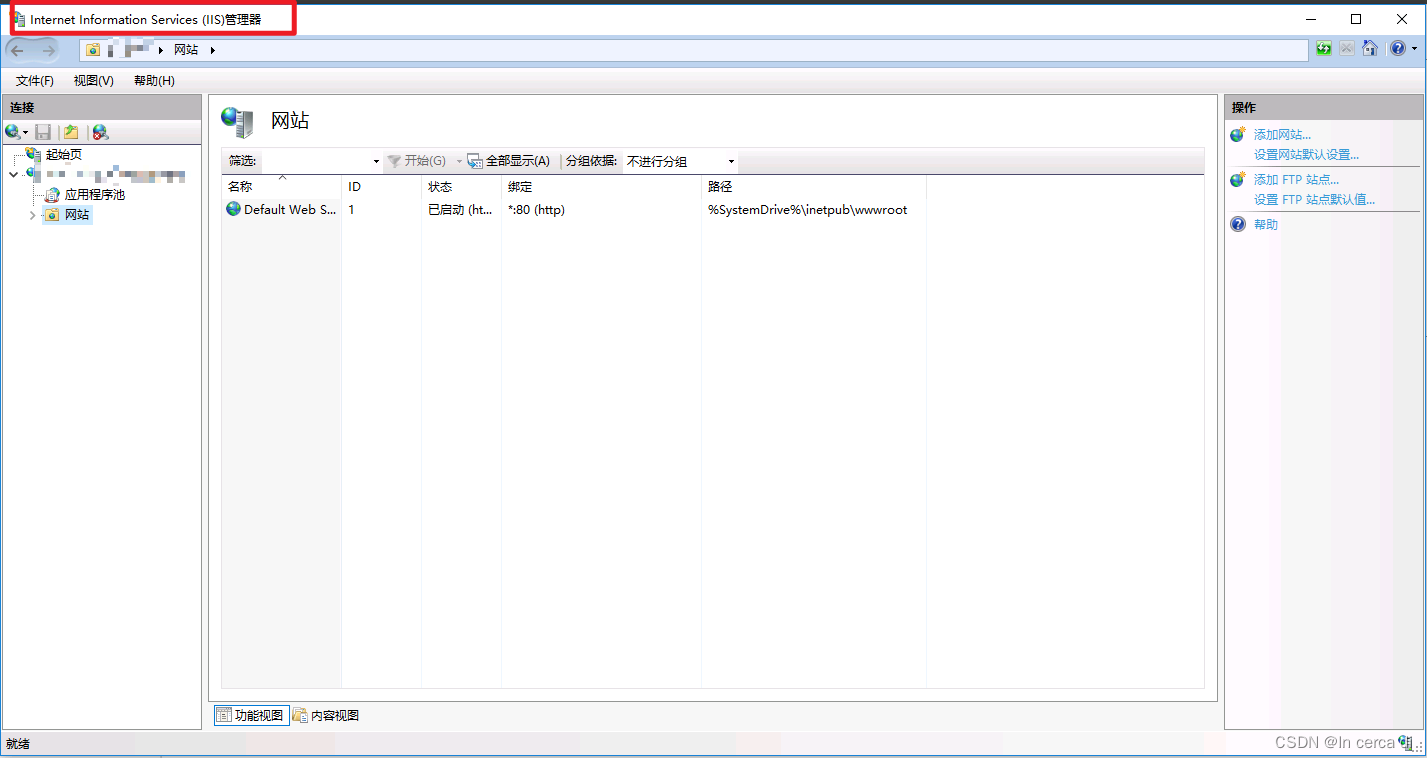Open a new connection in the Connections toolbar
The height and width of the screenshot is (758, 1427).
click(15, 131)
